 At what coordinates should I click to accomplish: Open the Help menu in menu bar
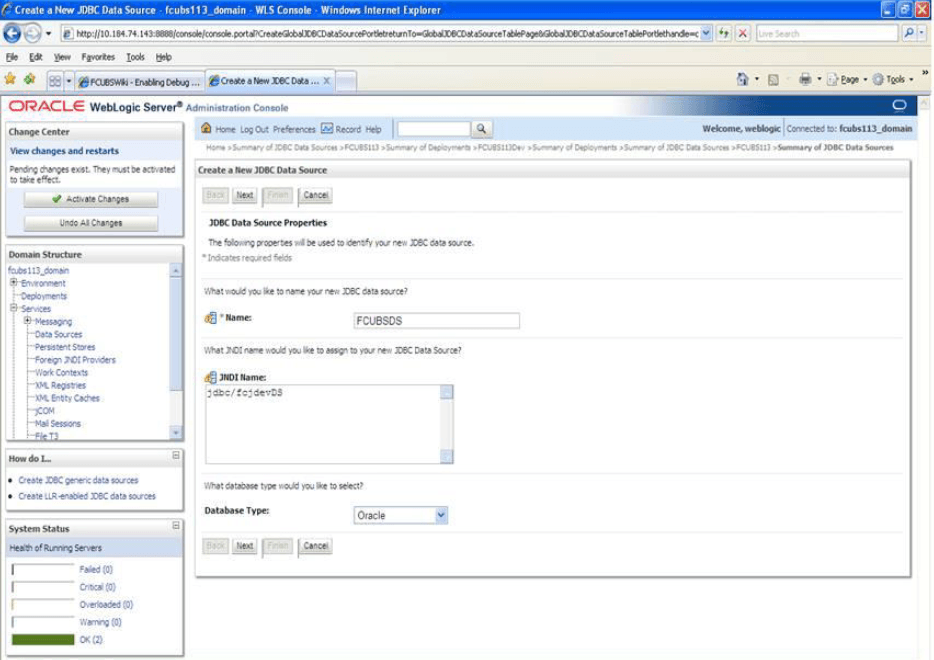tap(163, 57)
